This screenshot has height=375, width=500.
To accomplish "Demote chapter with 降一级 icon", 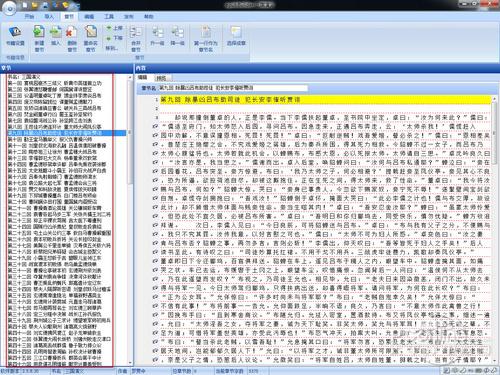I will click(x=177, y=36).
